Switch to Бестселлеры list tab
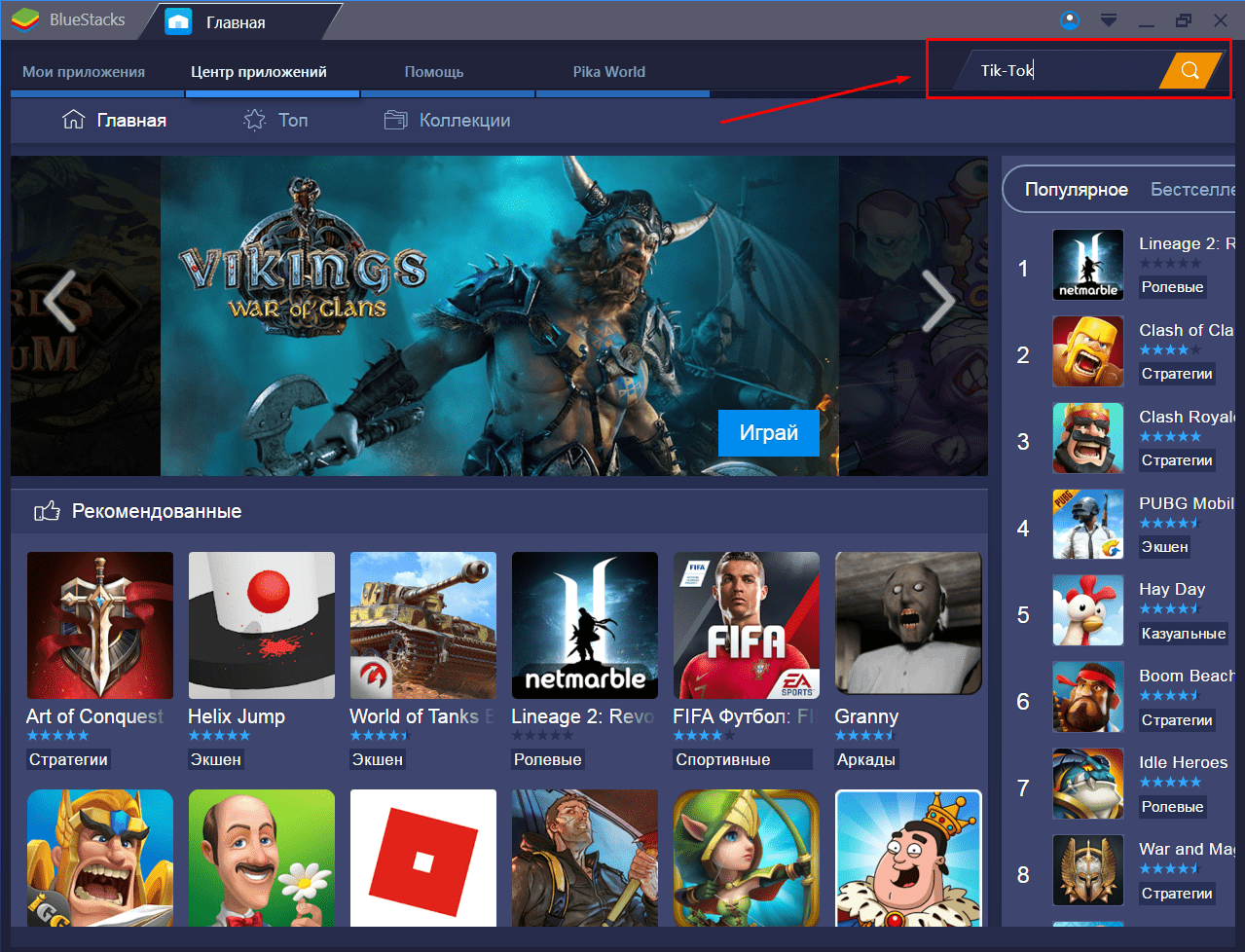1245x952 pixels. tap(1191, 190)
